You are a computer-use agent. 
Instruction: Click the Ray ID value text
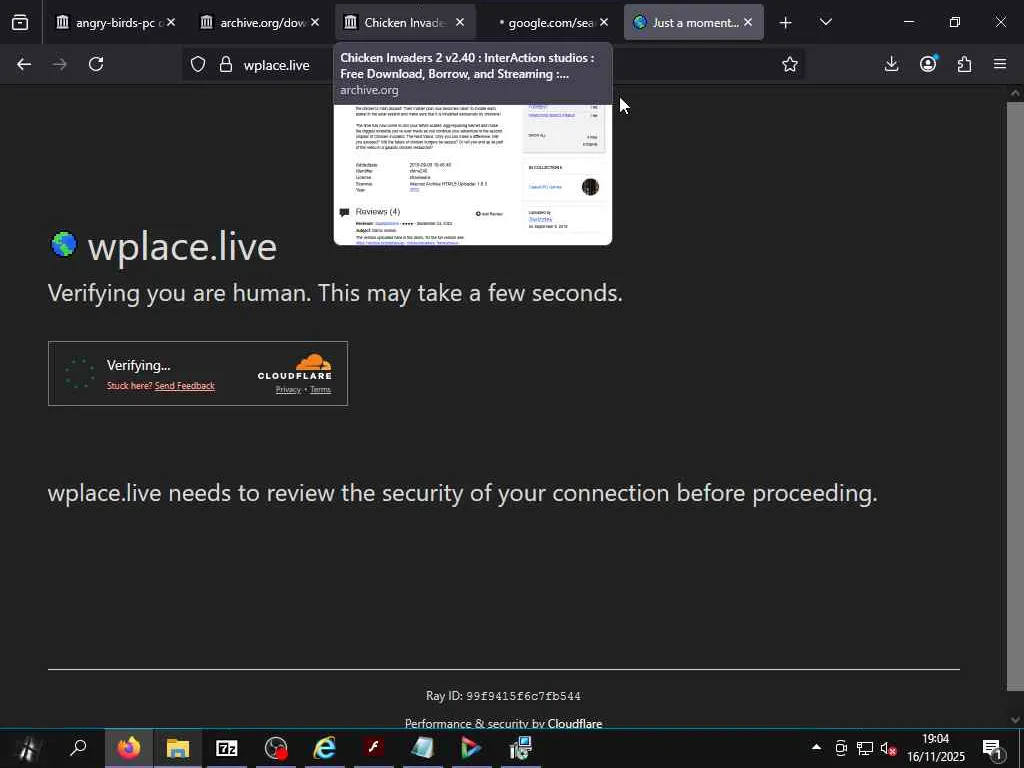coord(523,696)
